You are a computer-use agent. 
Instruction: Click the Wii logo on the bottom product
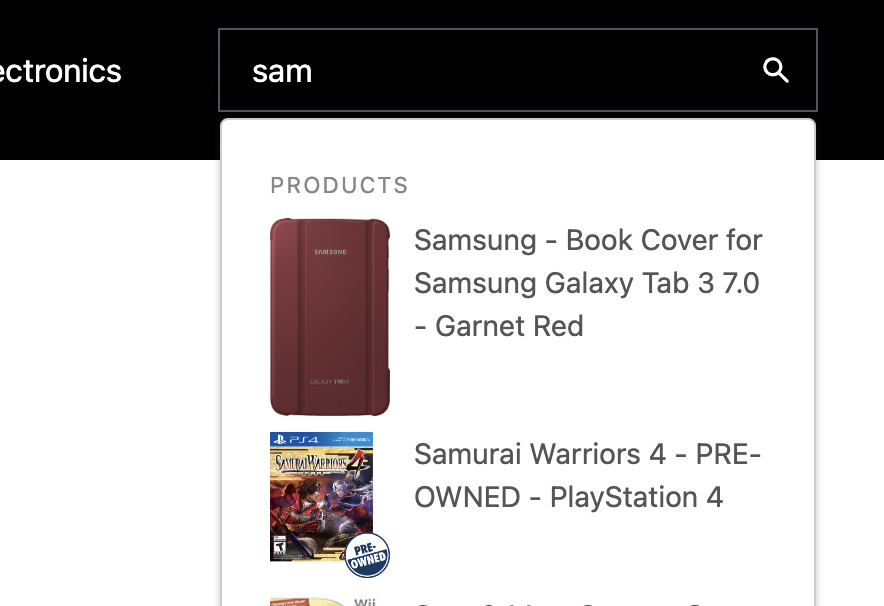coord(367,600)
